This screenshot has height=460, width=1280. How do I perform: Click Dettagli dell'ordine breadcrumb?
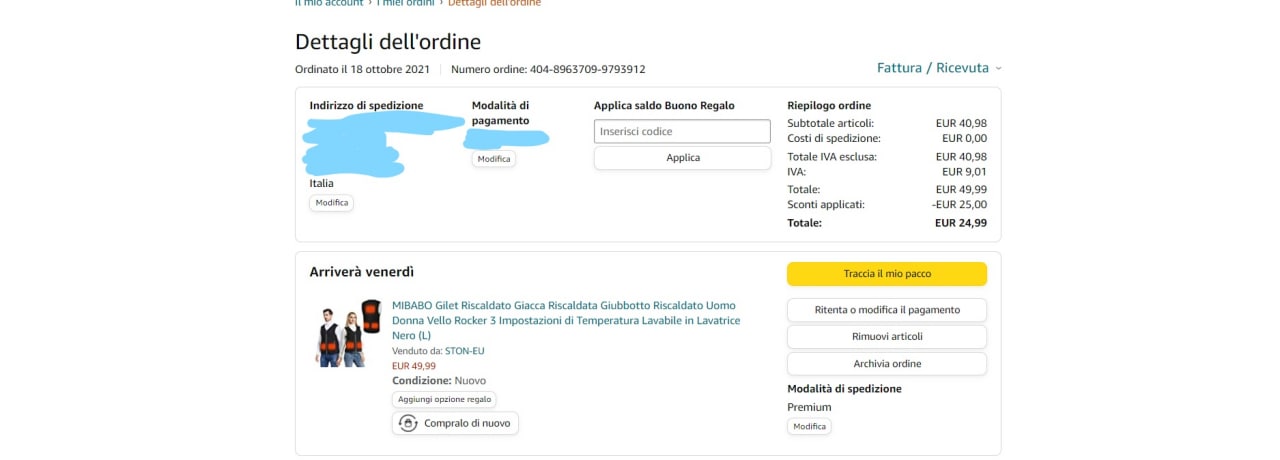(494, 3)
